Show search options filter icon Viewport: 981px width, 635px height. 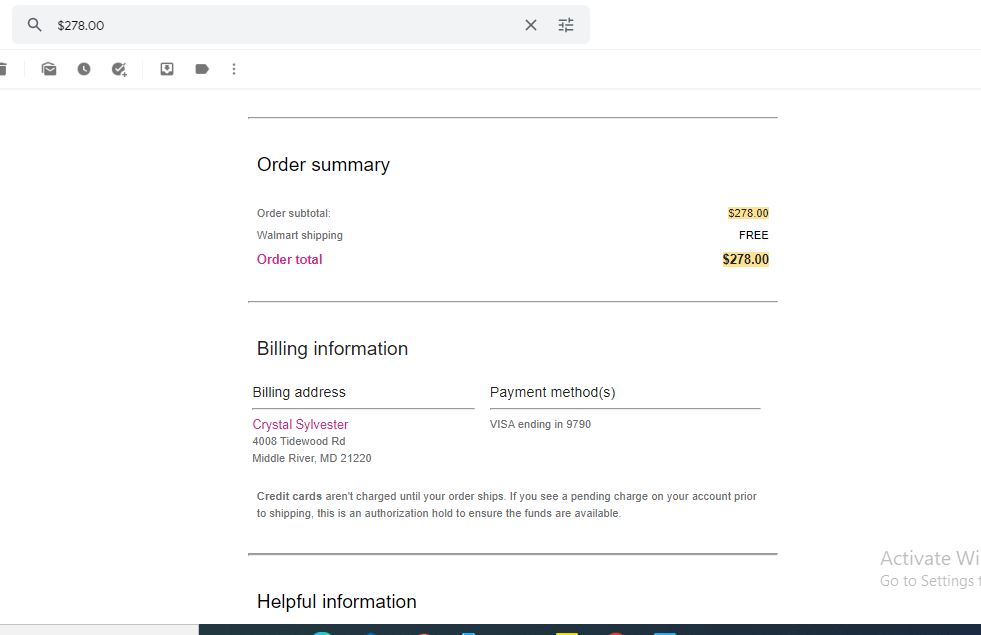[x=566, y=25]
